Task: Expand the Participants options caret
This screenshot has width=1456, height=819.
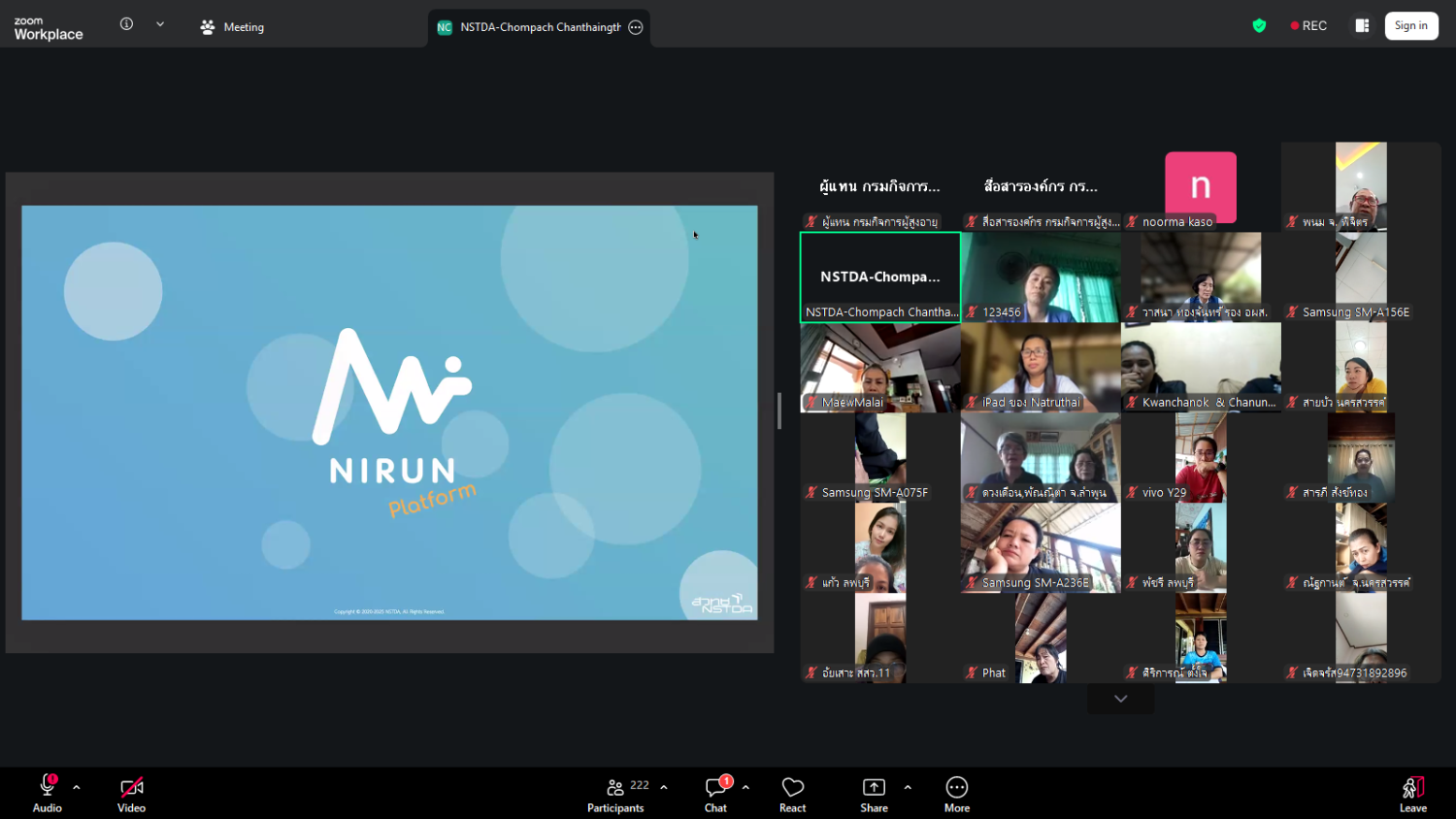Action: pyautogui.click(x=664, y=787)
